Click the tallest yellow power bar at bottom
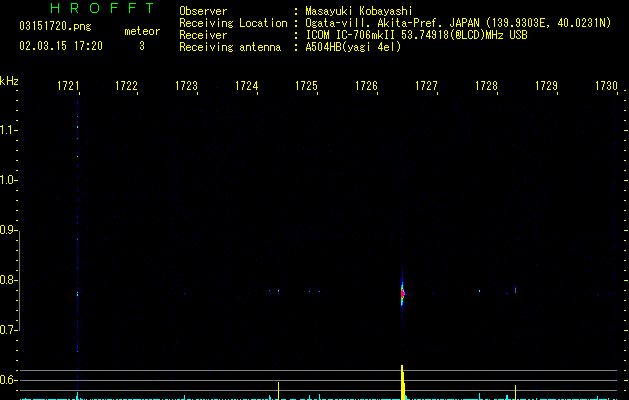Screen dimensions: 629x400 [x=402, y=382]
